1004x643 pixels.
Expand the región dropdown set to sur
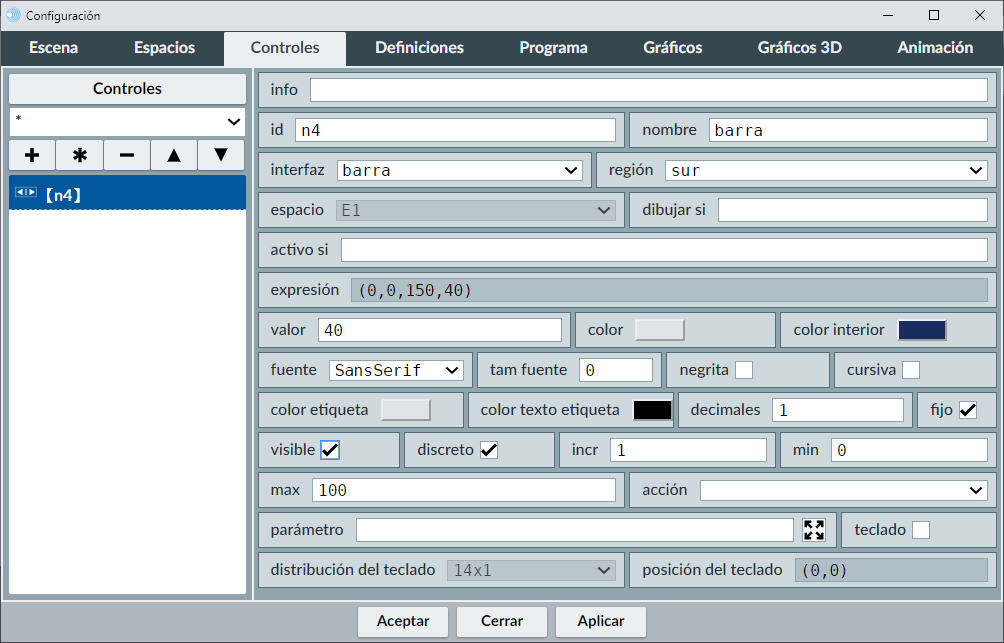click(826, 170)
